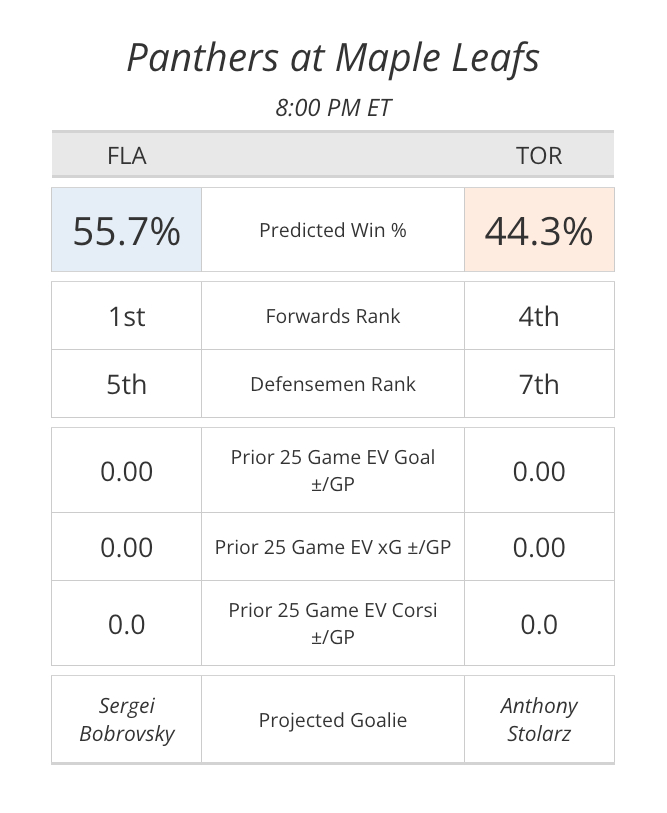This screenshot has width=667, height=813.
Task: Click the Projected Goalie row label
Action: [333, 720]
